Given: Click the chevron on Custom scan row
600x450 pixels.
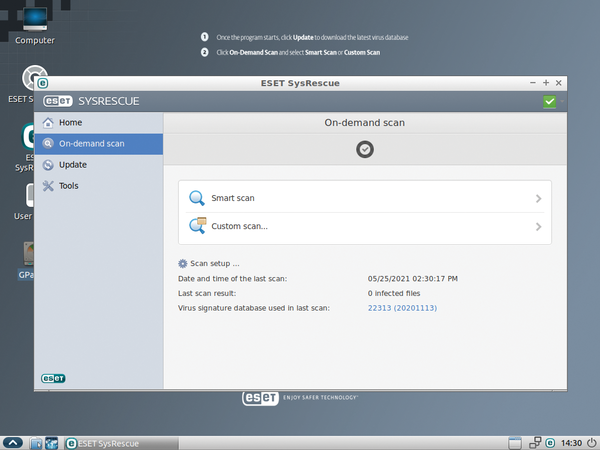Looking at the screenshot, I should tap(538, 227).
